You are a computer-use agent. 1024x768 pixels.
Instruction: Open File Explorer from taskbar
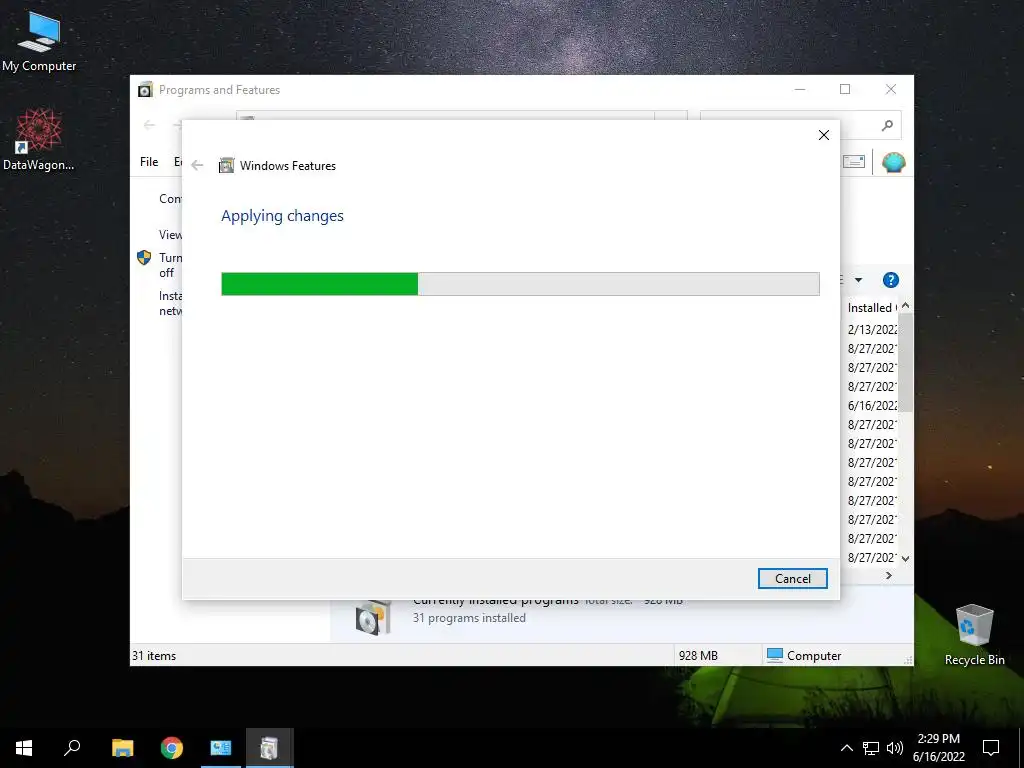tap(122, 748)
